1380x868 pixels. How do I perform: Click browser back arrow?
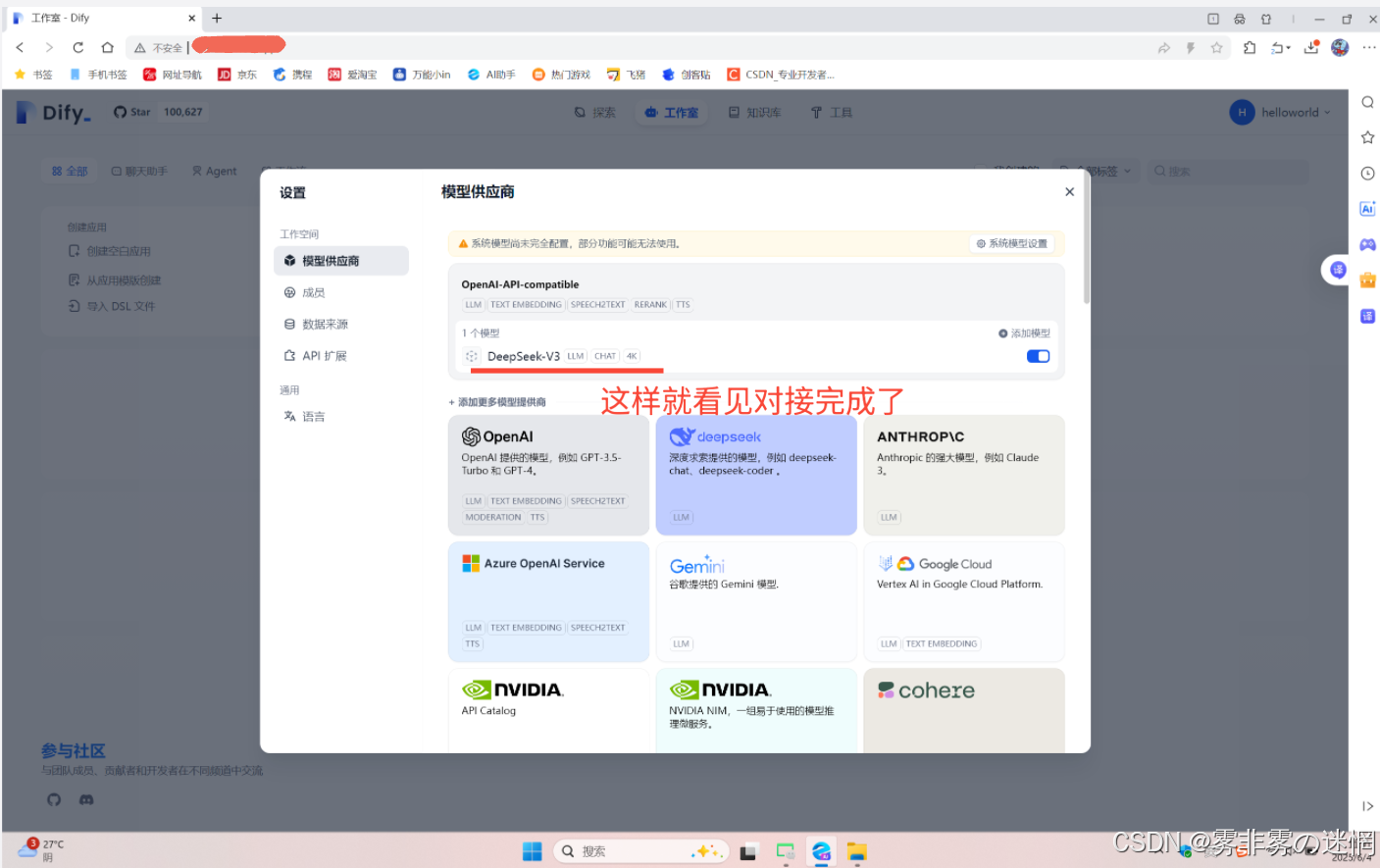(20, 47)
